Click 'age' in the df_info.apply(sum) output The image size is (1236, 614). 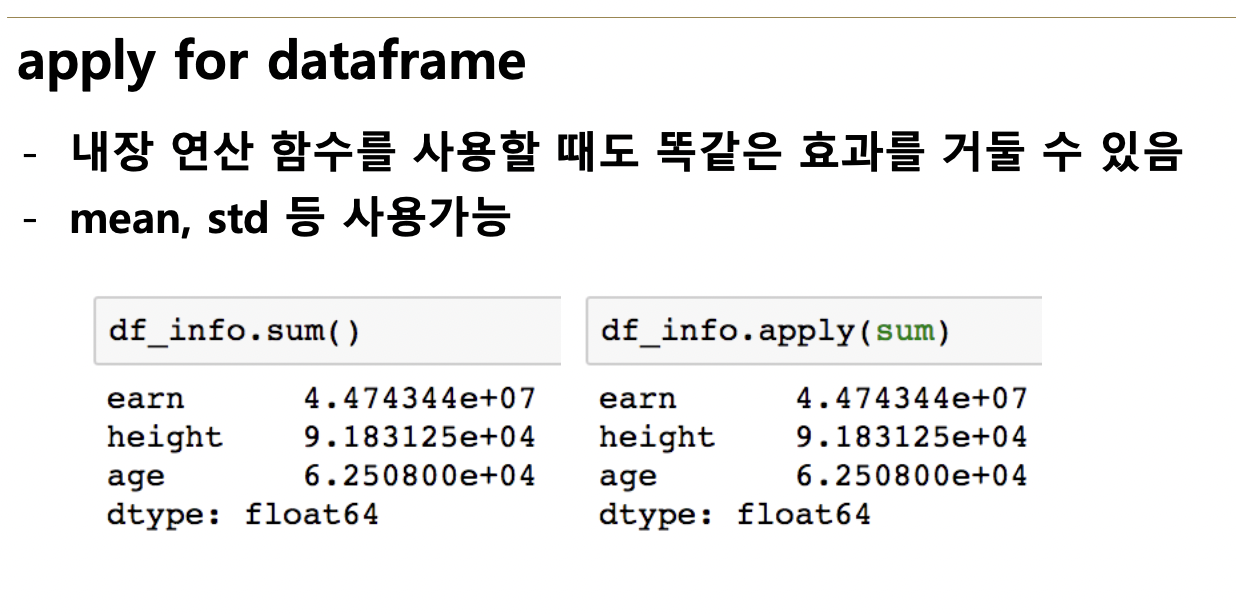tap(628, 478)
